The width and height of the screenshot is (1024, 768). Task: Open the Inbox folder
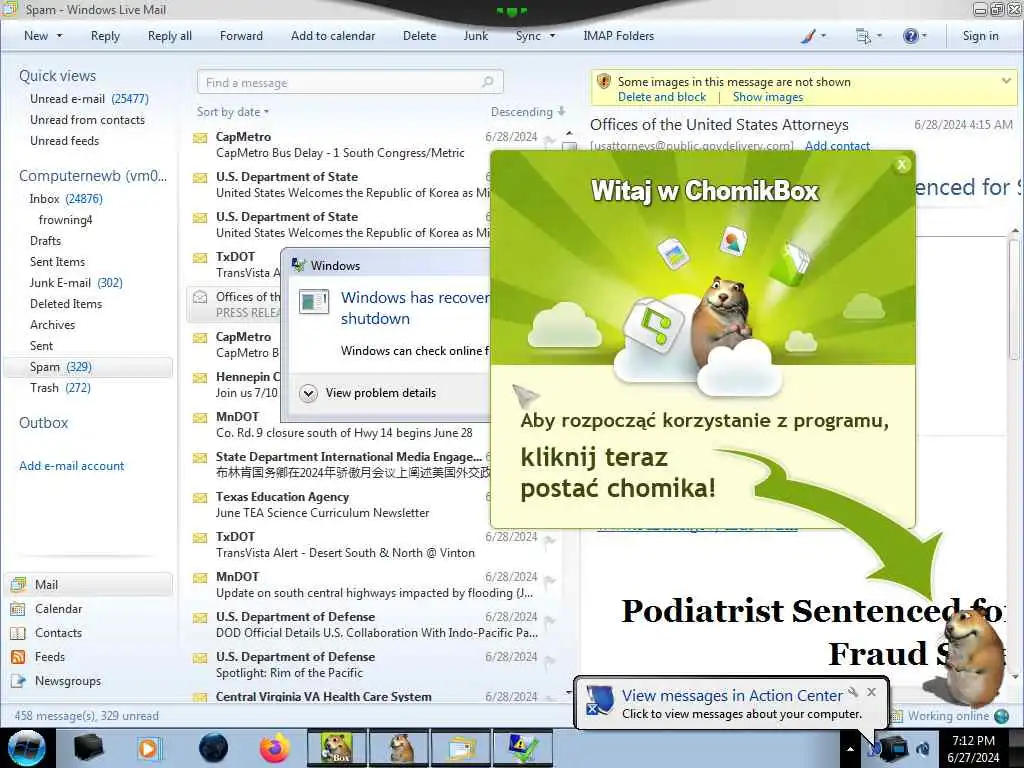tap(66, 199)
